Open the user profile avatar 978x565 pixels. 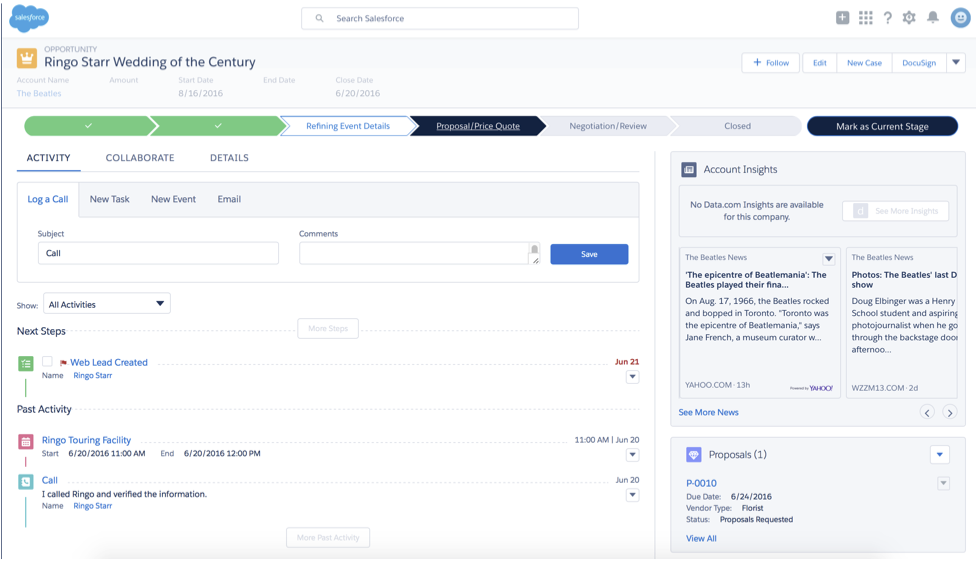961,17
